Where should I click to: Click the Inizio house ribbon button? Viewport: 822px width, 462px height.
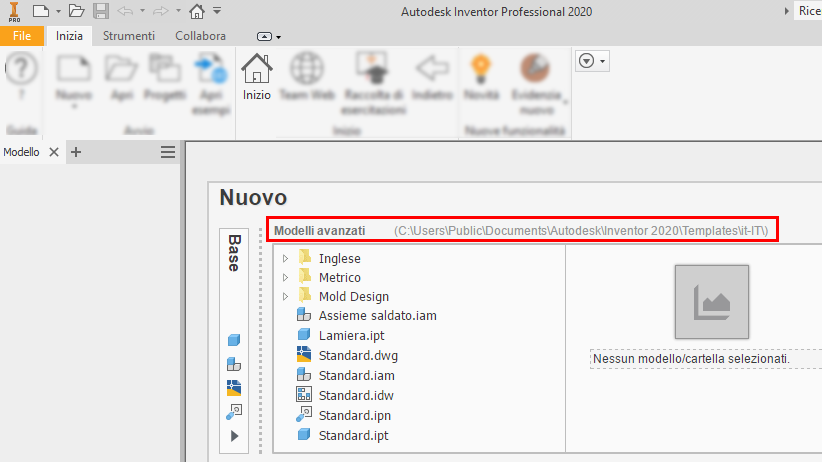(x=256, y=78)
